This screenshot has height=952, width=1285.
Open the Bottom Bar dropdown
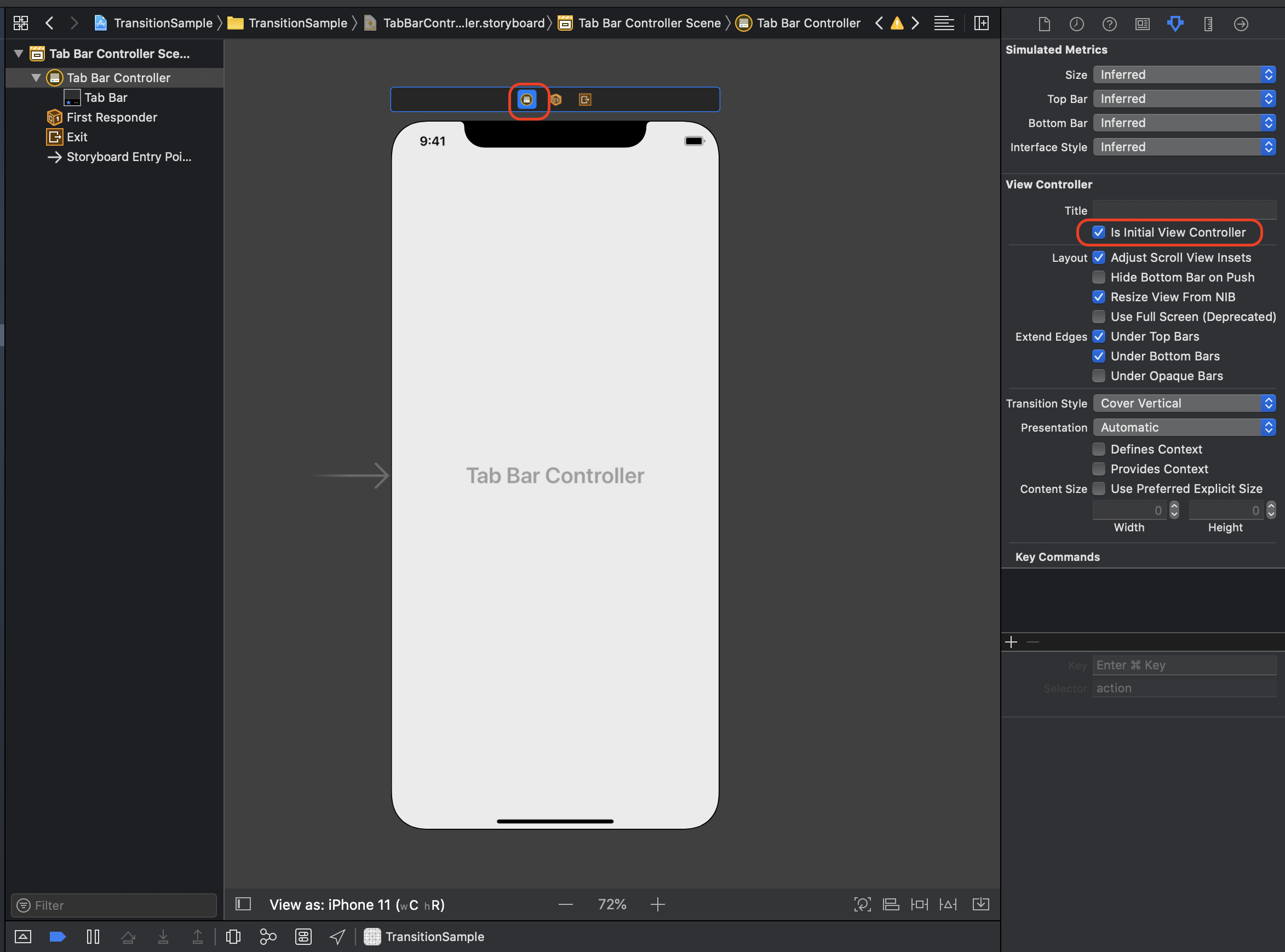tap(1184, 123)
